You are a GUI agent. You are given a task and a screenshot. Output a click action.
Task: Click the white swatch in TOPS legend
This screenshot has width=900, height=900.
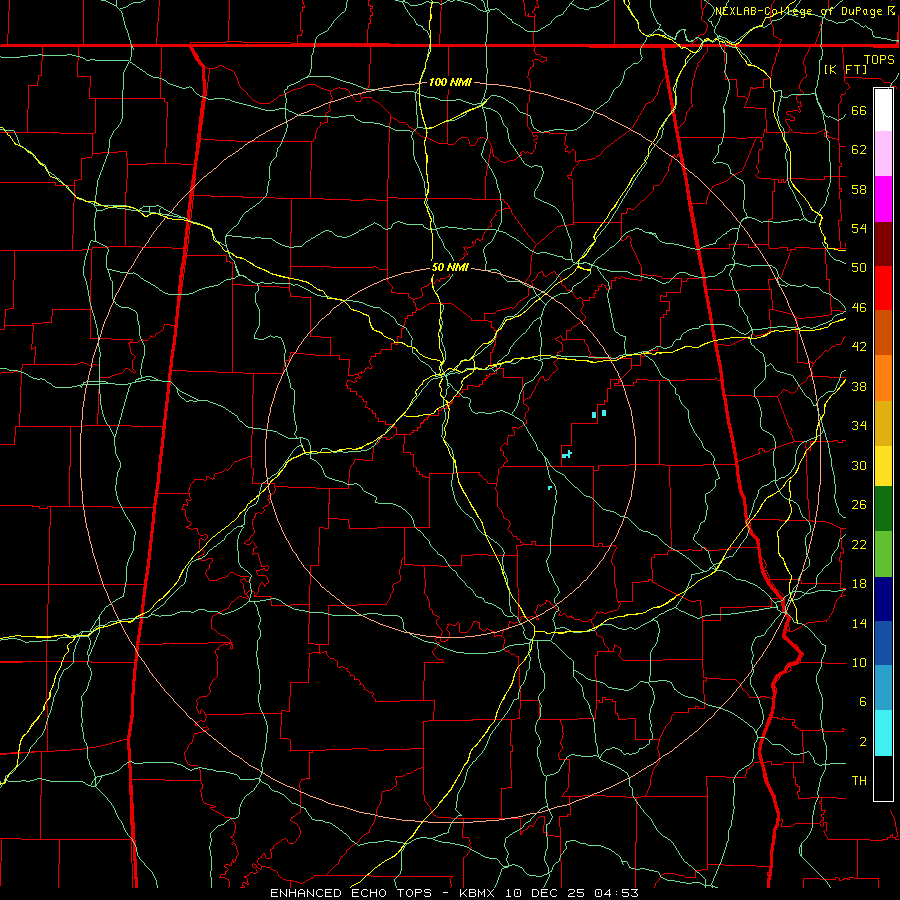pos(883,110)
